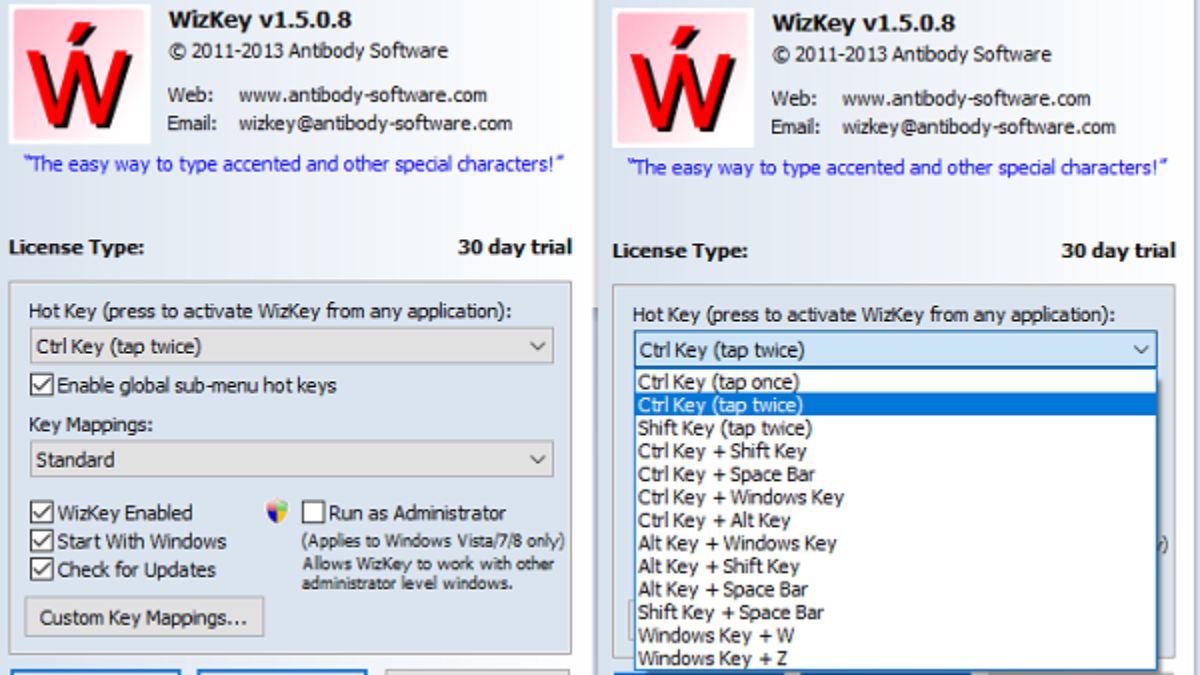The width and height of the screenshot is (1200, 675).
Task: Select Alt Key + Shift Key option
Action: (895, 566)
